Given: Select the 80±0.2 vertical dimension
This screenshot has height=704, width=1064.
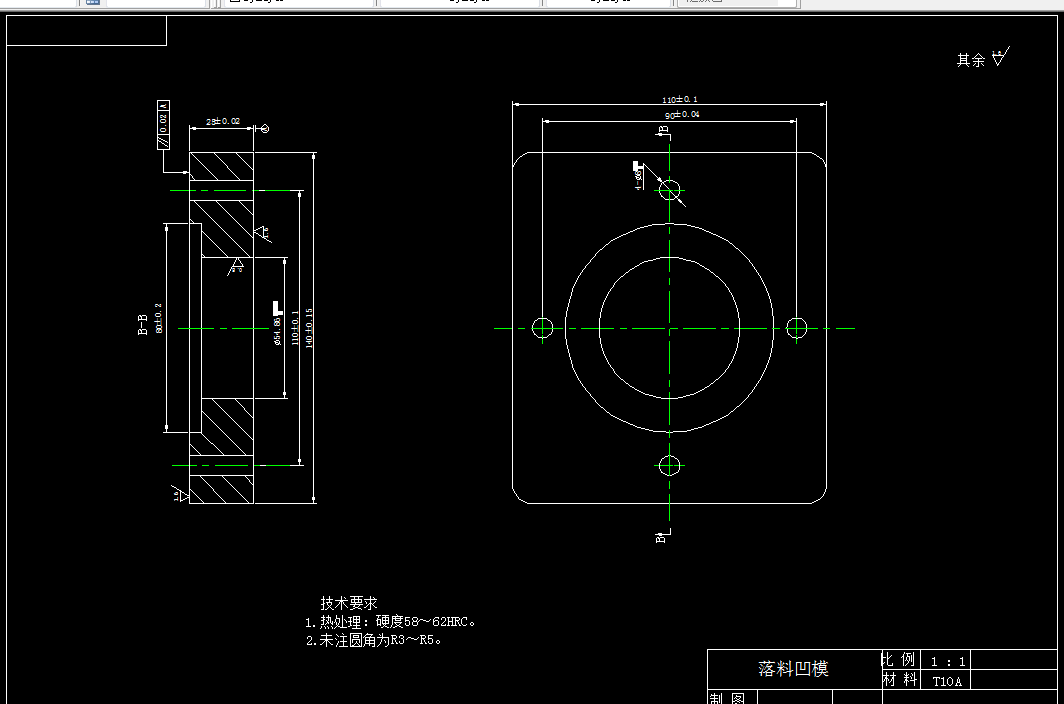Looking at the screenshot, I should click(x=159, y=318).
